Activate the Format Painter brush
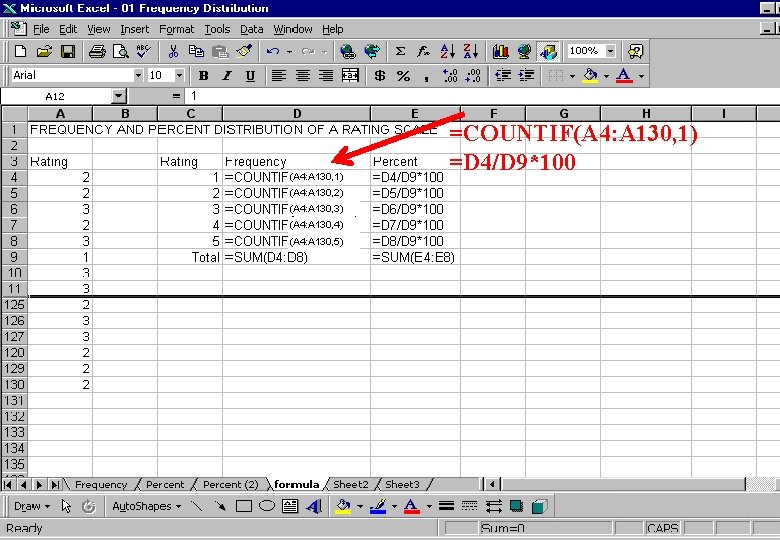 243,51
